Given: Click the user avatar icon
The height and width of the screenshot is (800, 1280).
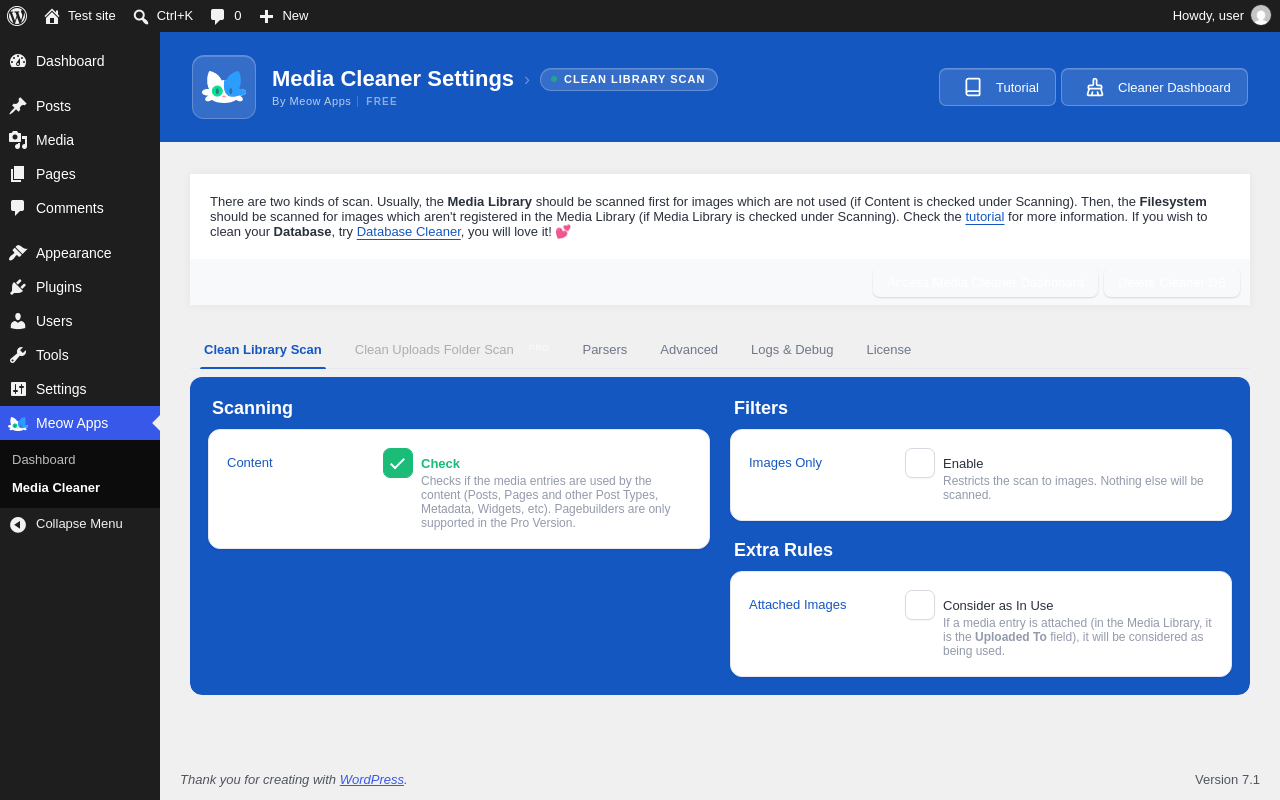Looking at the screenshot, I should (1261, 15).
